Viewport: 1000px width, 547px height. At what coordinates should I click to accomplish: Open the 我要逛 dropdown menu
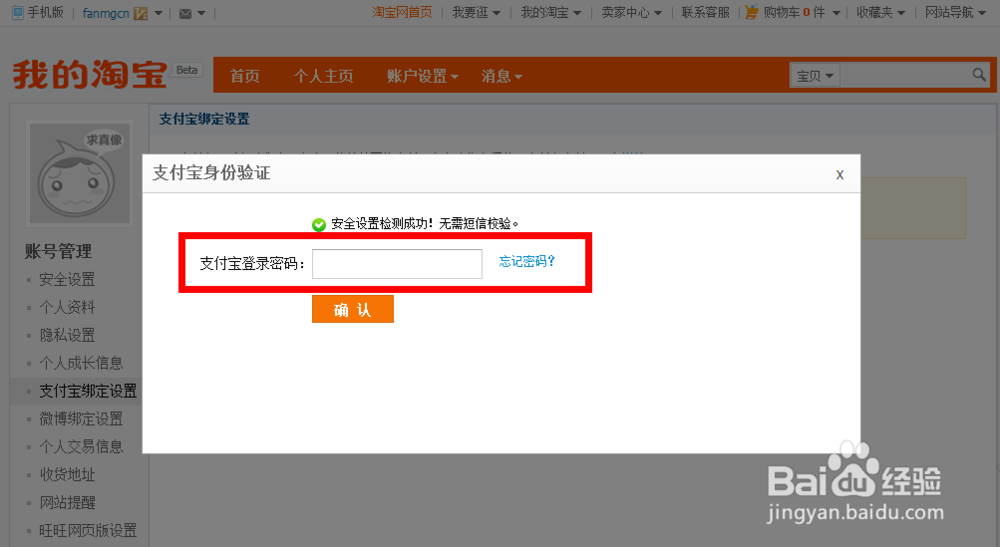(x=476, y=12)
